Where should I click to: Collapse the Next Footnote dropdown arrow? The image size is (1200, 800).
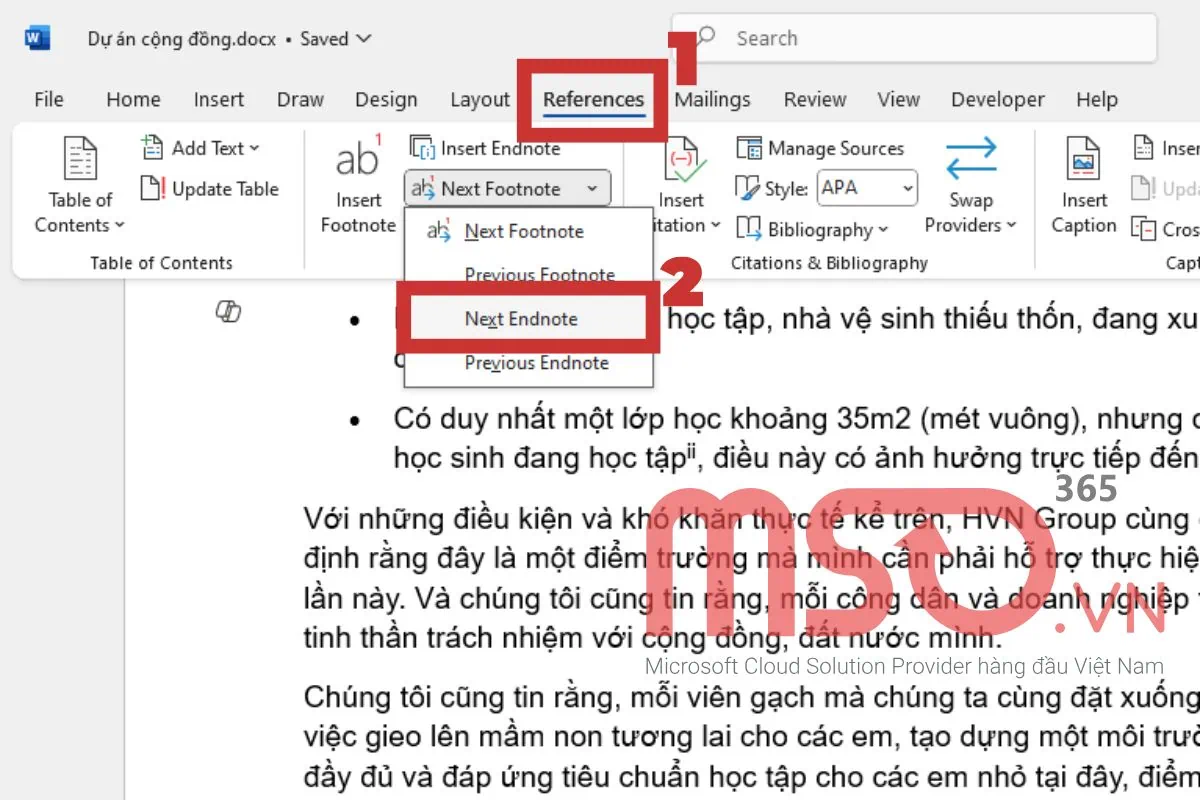(592, 189)
